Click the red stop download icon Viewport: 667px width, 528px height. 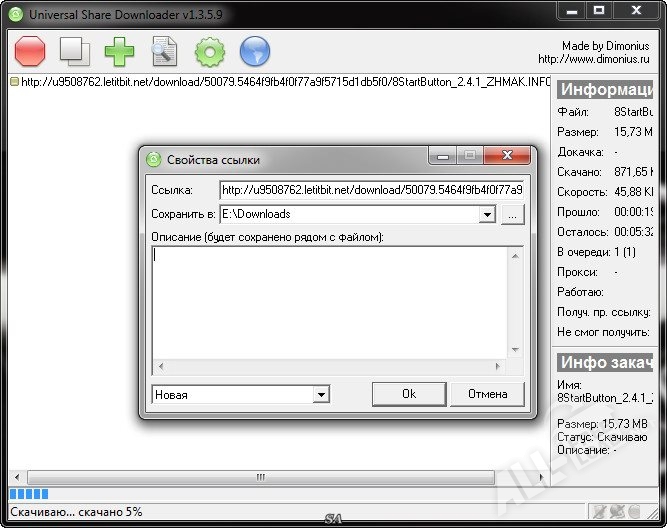pos(31,50)
